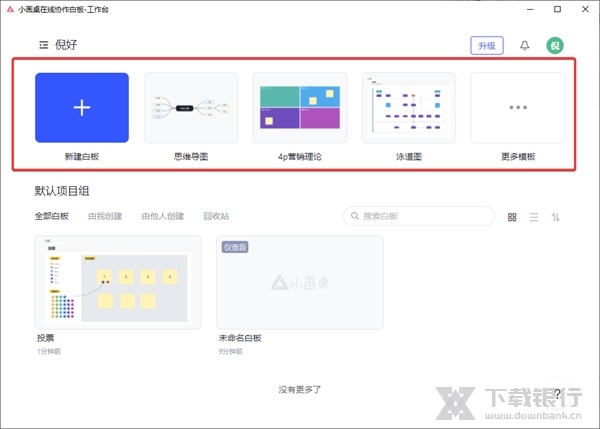
Task: Click the 更多模板 label
Action: coord(518,157)
